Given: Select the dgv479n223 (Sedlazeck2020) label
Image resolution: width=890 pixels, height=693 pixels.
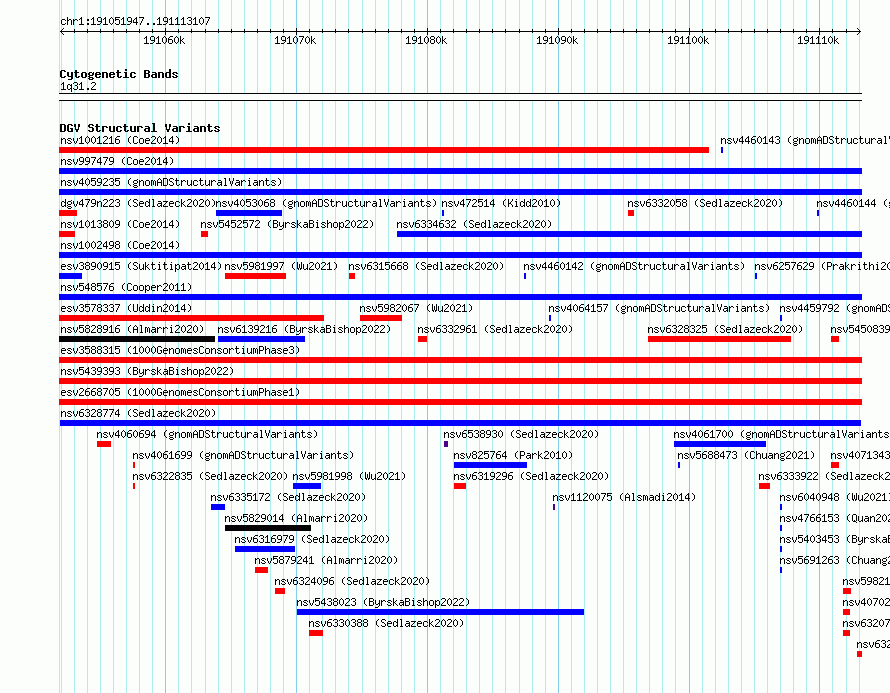Looking at the screenshot, I should point(138,203).
